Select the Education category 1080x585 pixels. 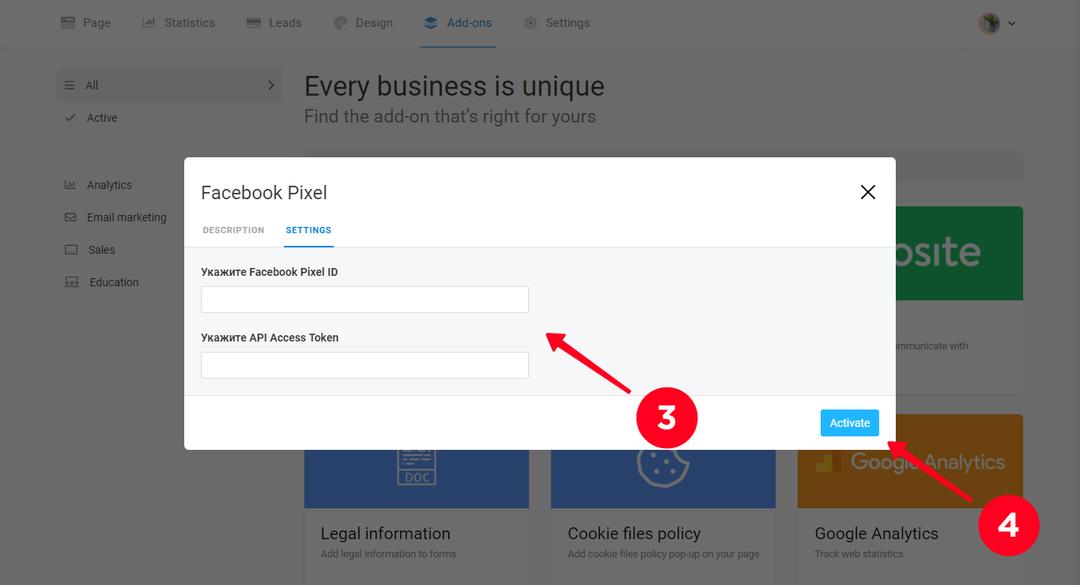(x=114, y=282)
